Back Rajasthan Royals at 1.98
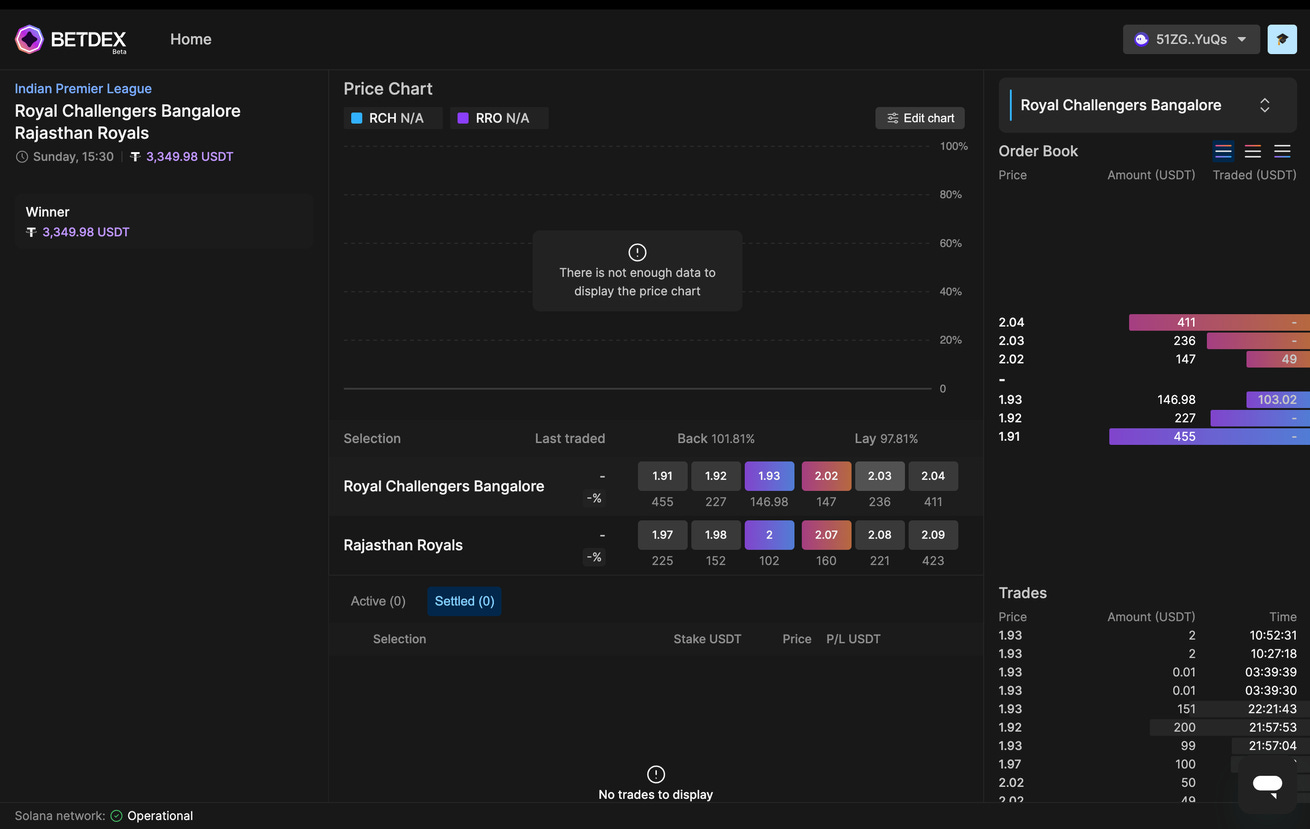This screenshot has height=829, width=1310. [x=716, y=535]
